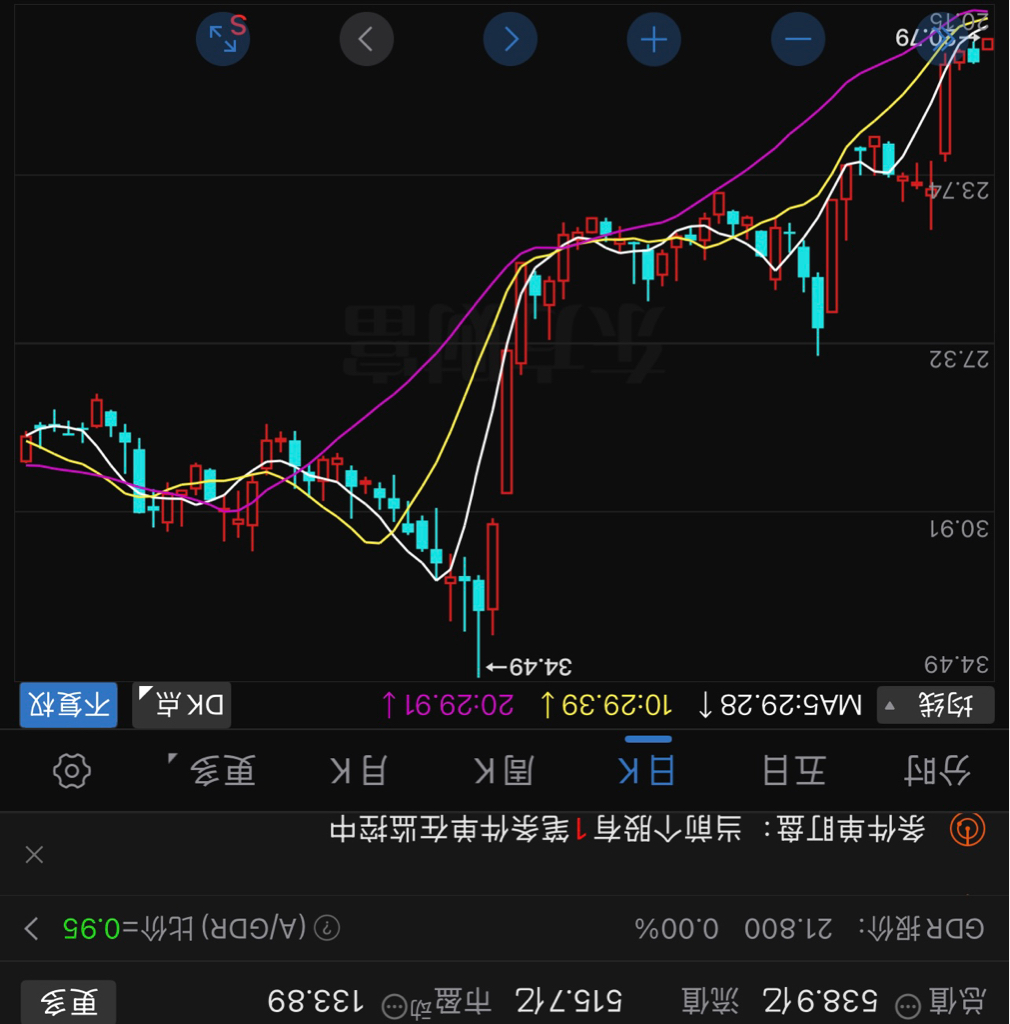Tap the 23.74 price axis label
The image size is (1010, 1024).
coord(959,191)
